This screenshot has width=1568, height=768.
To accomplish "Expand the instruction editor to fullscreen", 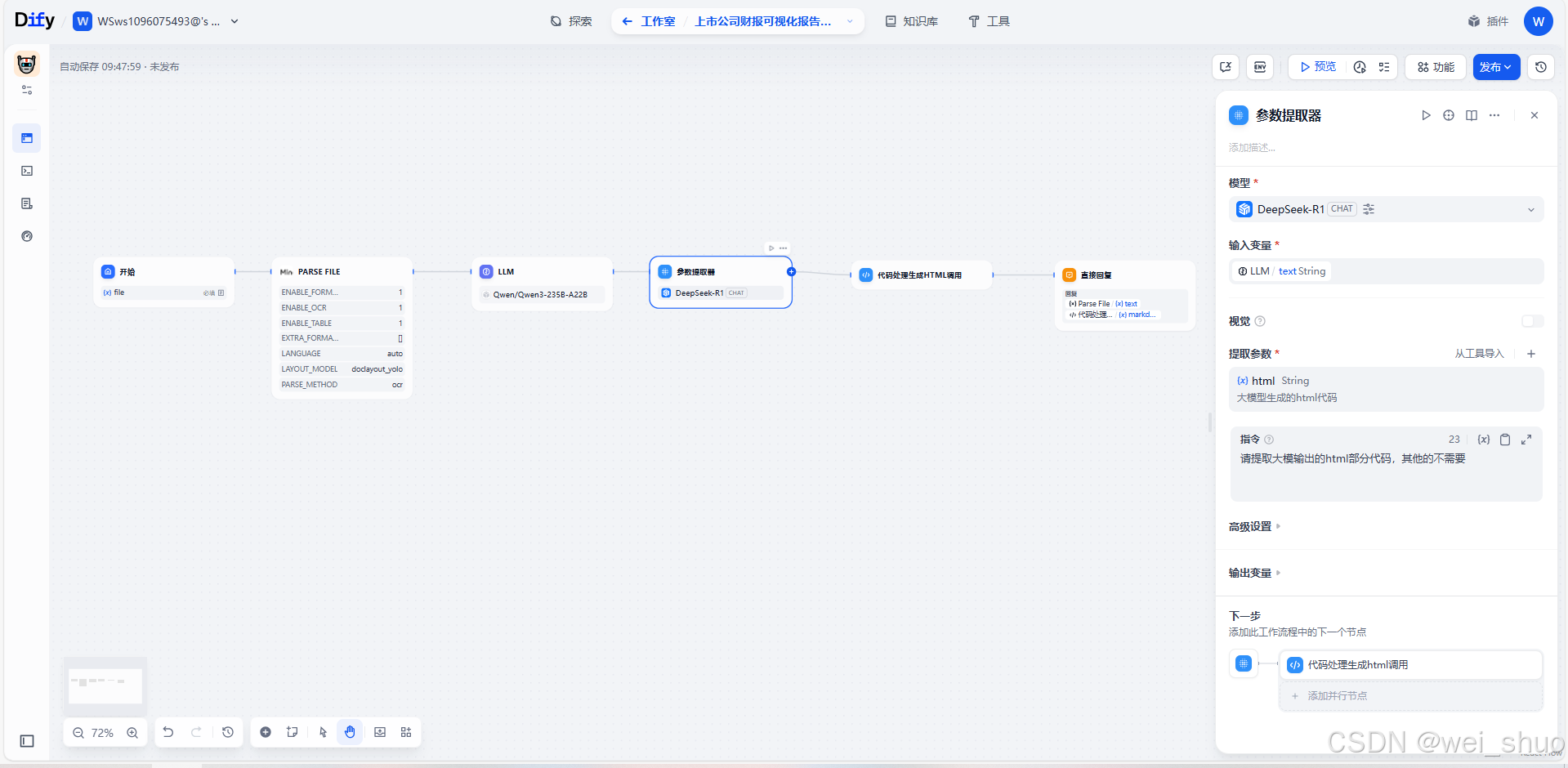I will tap(1526, 440).
